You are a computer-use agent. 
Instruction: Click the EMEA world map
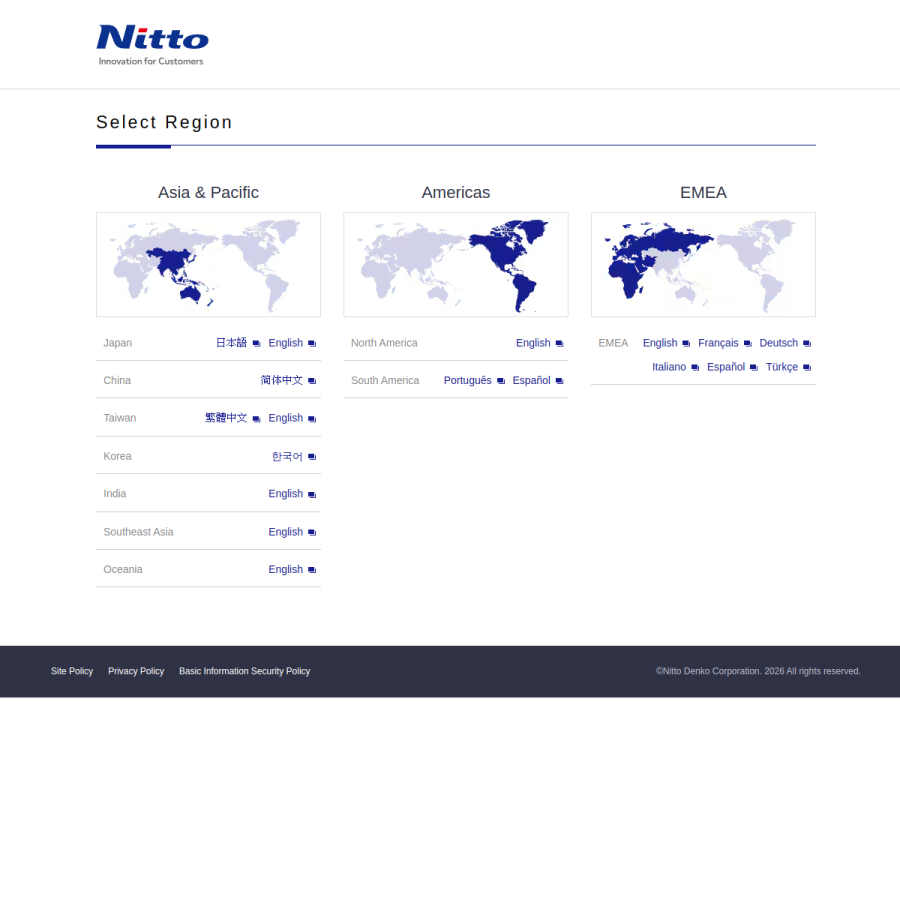[703, 265]
